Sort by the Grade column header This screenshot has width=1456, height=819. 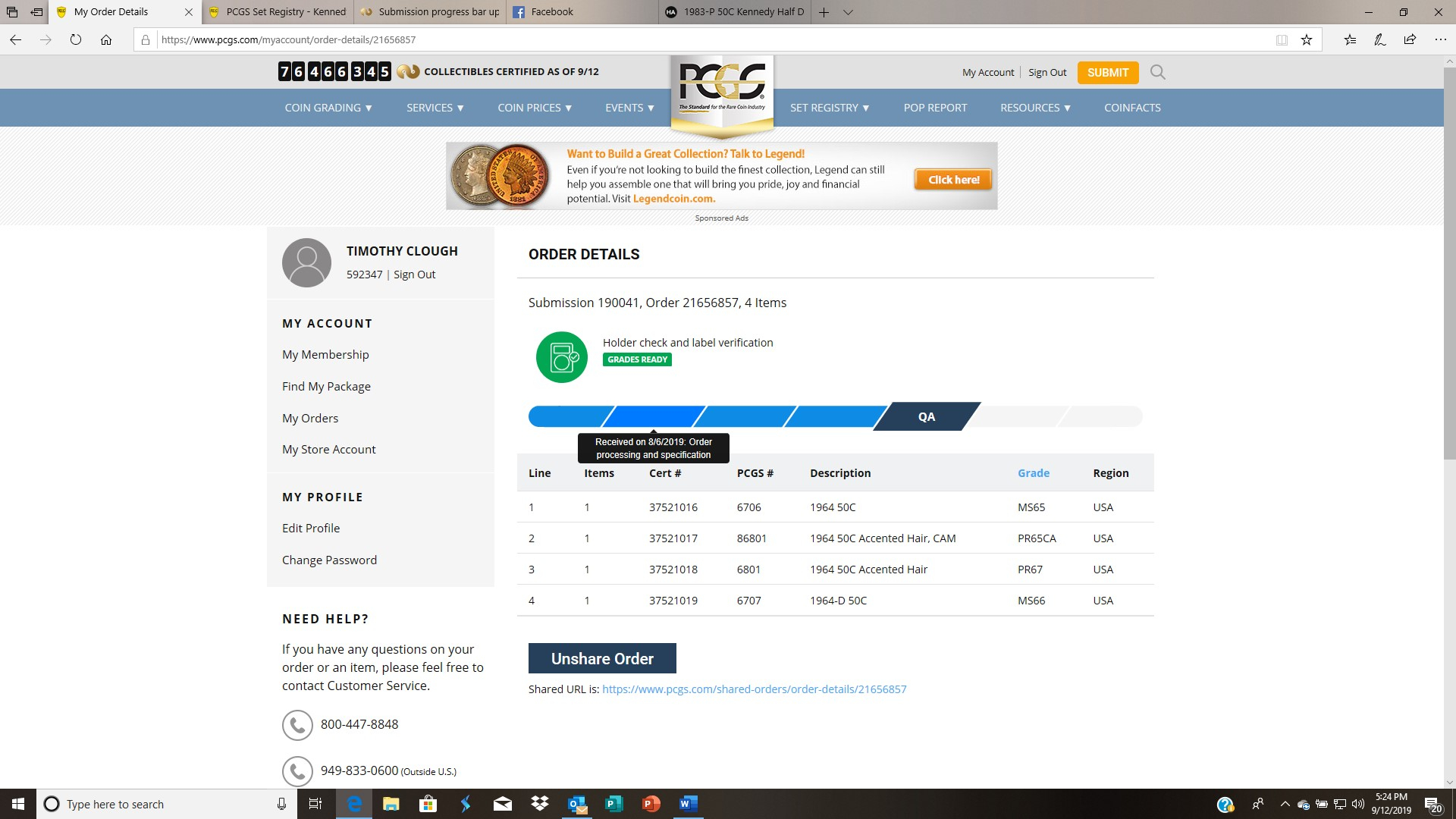coord(1033,473)
